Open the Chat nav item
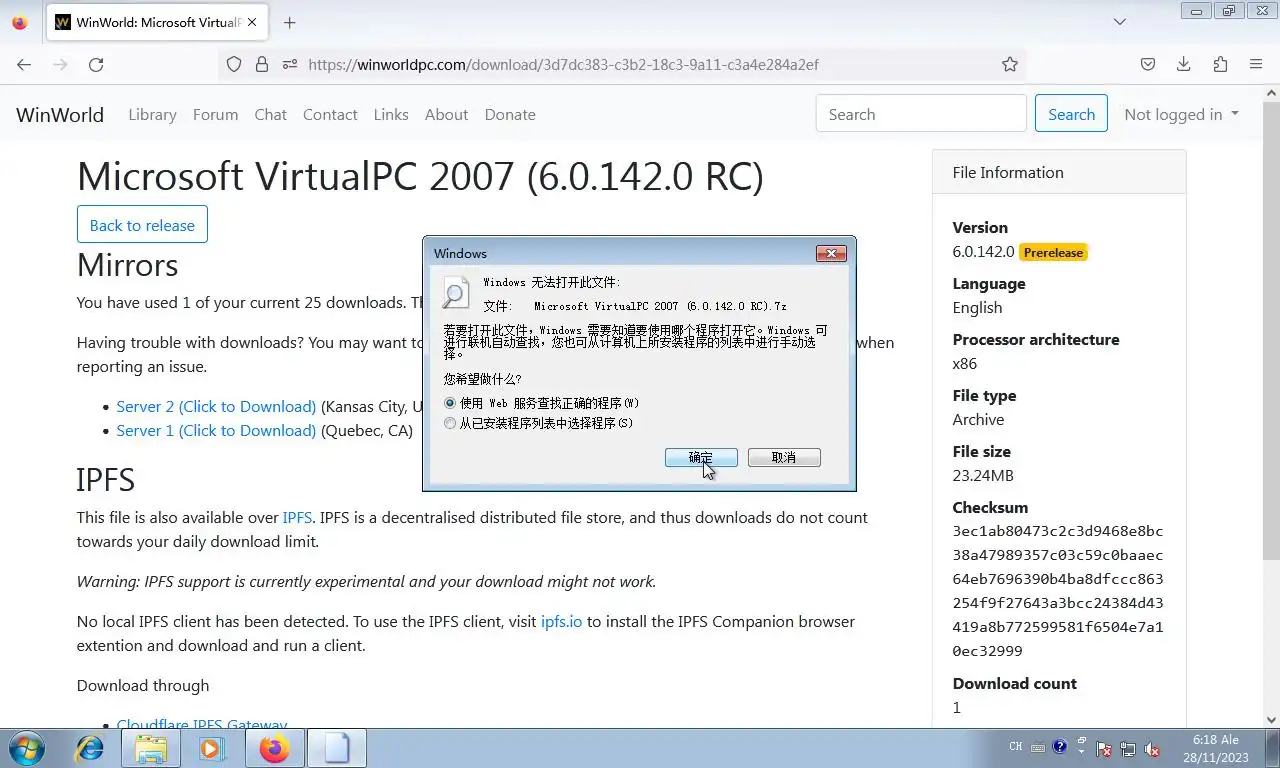The height and width of the screenshot is (768, 1280). [270, 114]
